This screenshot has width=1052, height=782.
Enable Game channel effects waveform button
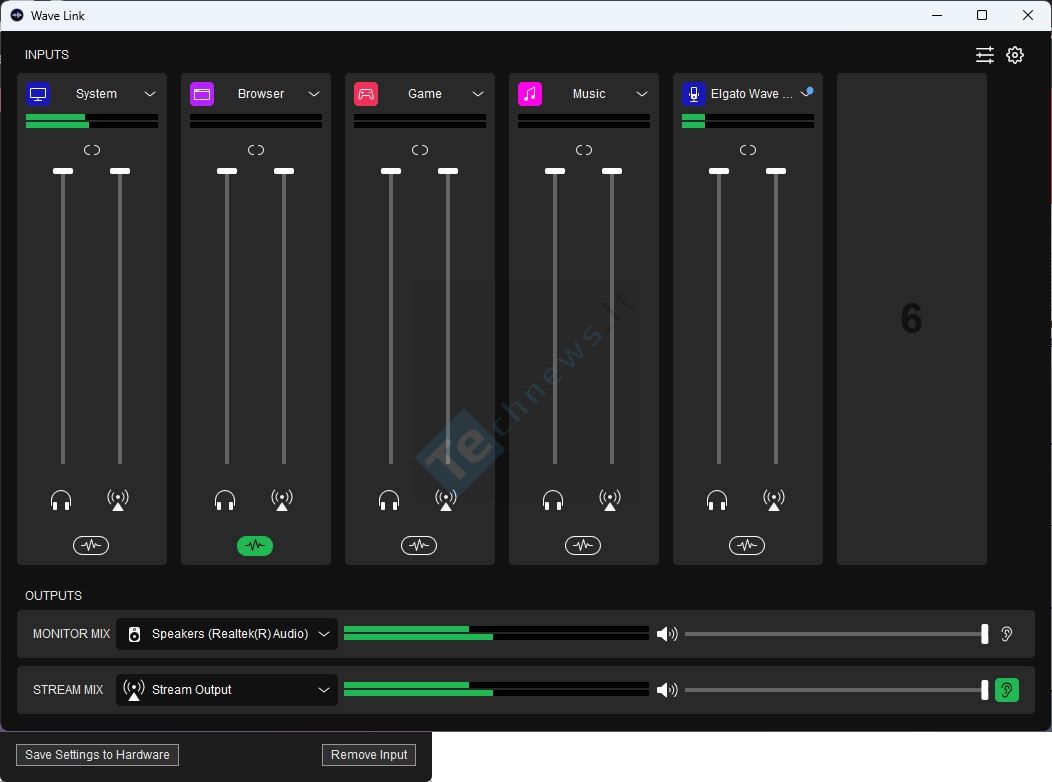click(419, 545)
